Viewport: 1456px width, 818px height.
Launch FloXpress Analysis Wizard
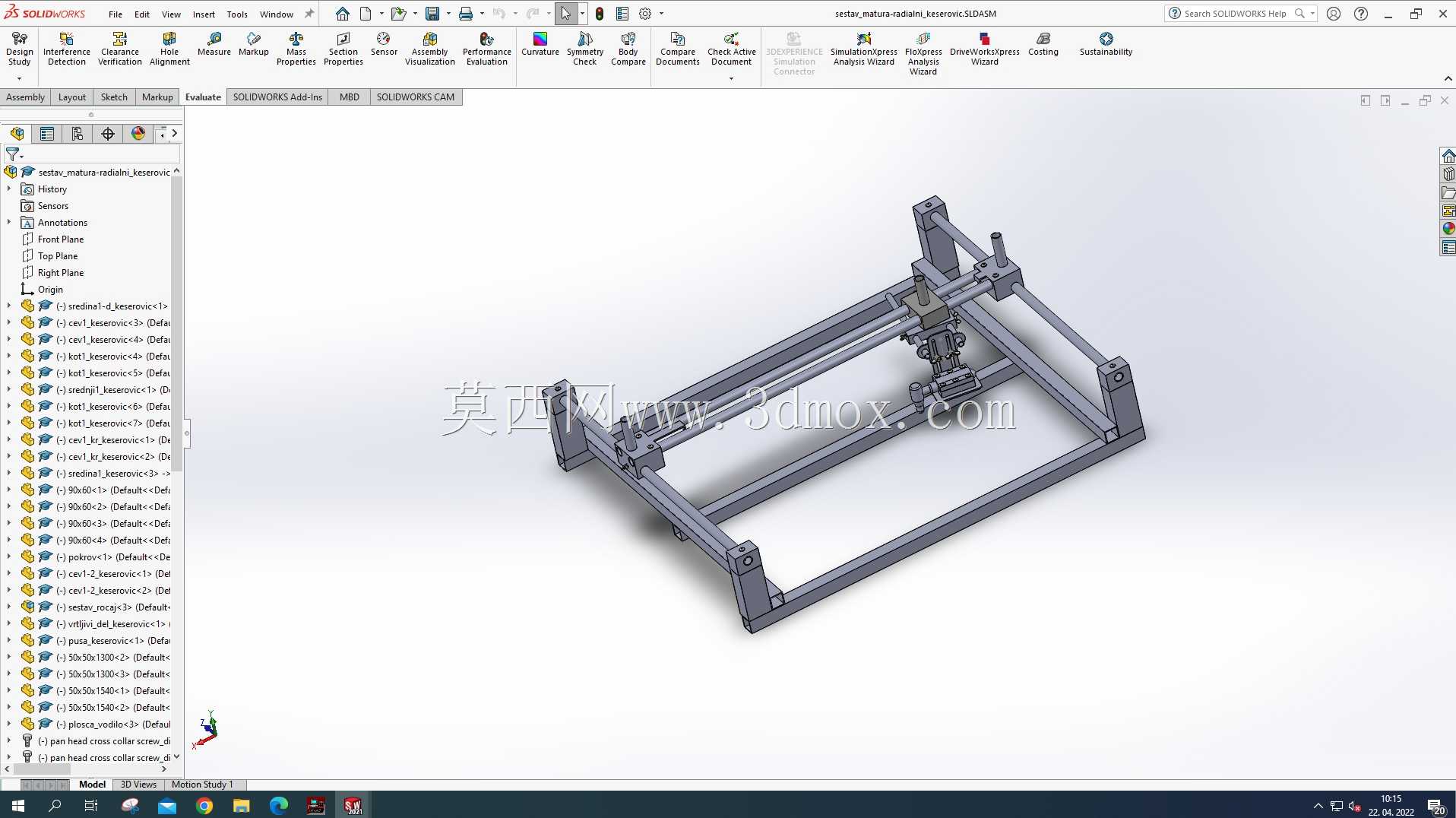tap(923, 53)
